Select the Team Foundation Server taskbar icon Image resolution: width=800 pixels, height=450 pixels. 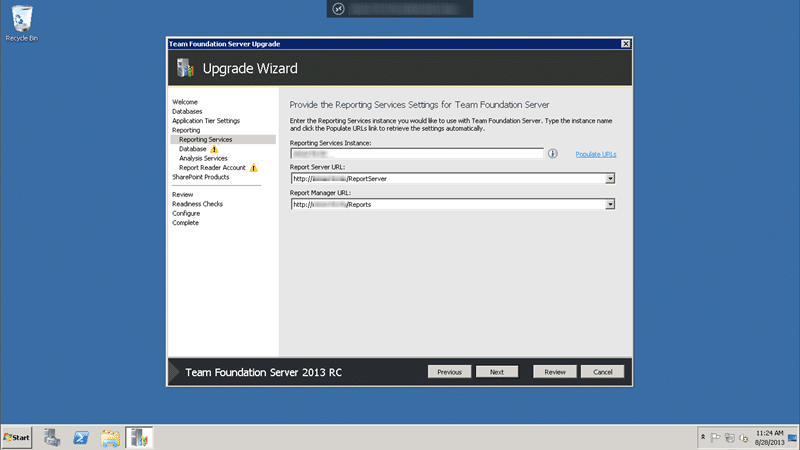[x=139, y=437]
